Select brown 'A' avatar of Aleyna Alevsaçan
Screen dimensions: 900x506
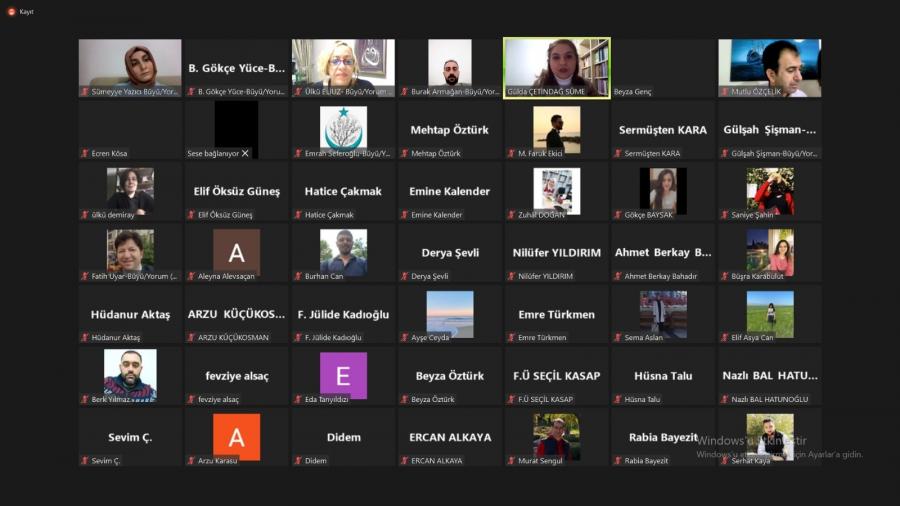pyautogui.click(x=236, y=251)
